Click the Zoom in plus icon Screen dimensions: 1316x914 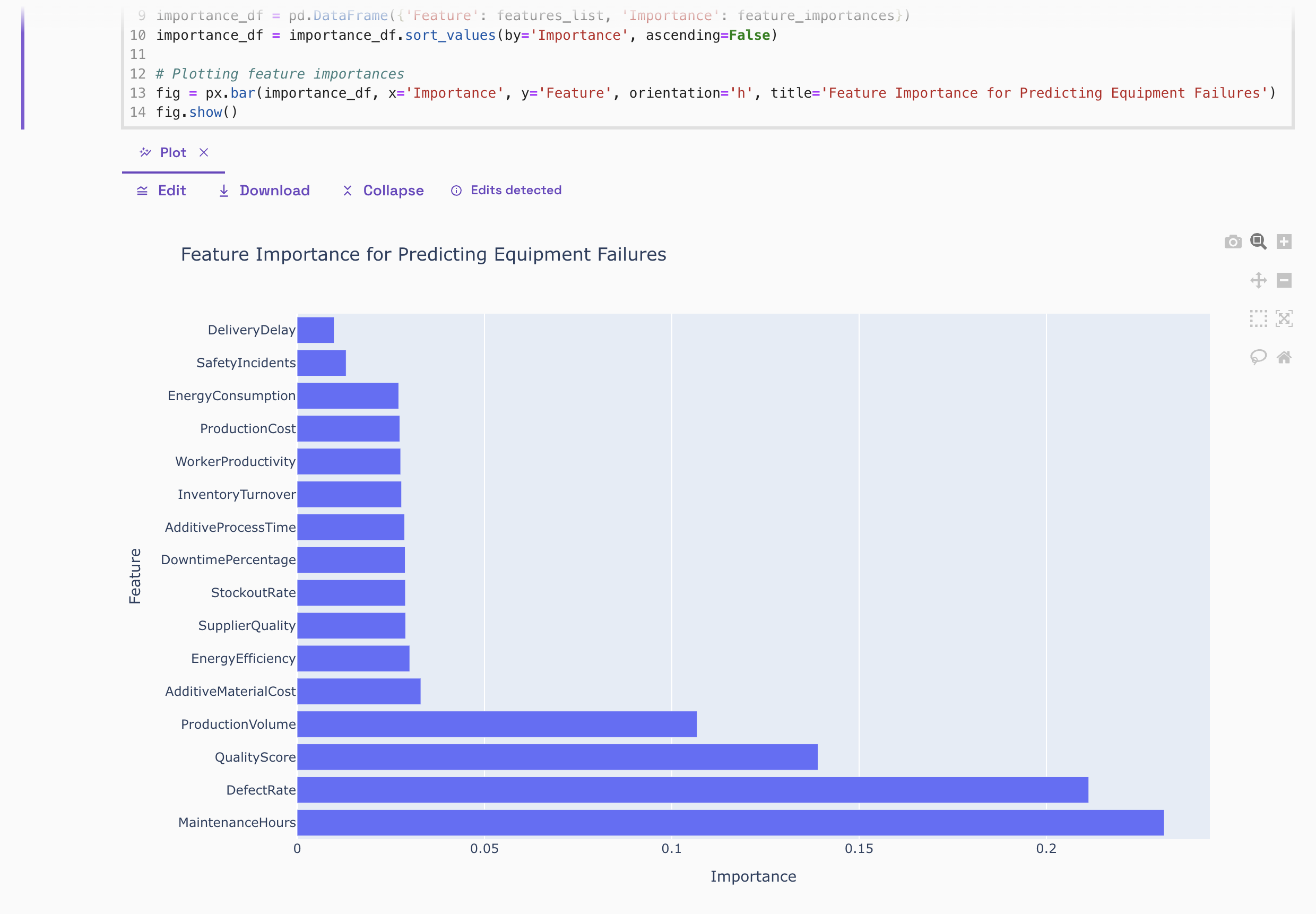tap(1284, 242)
